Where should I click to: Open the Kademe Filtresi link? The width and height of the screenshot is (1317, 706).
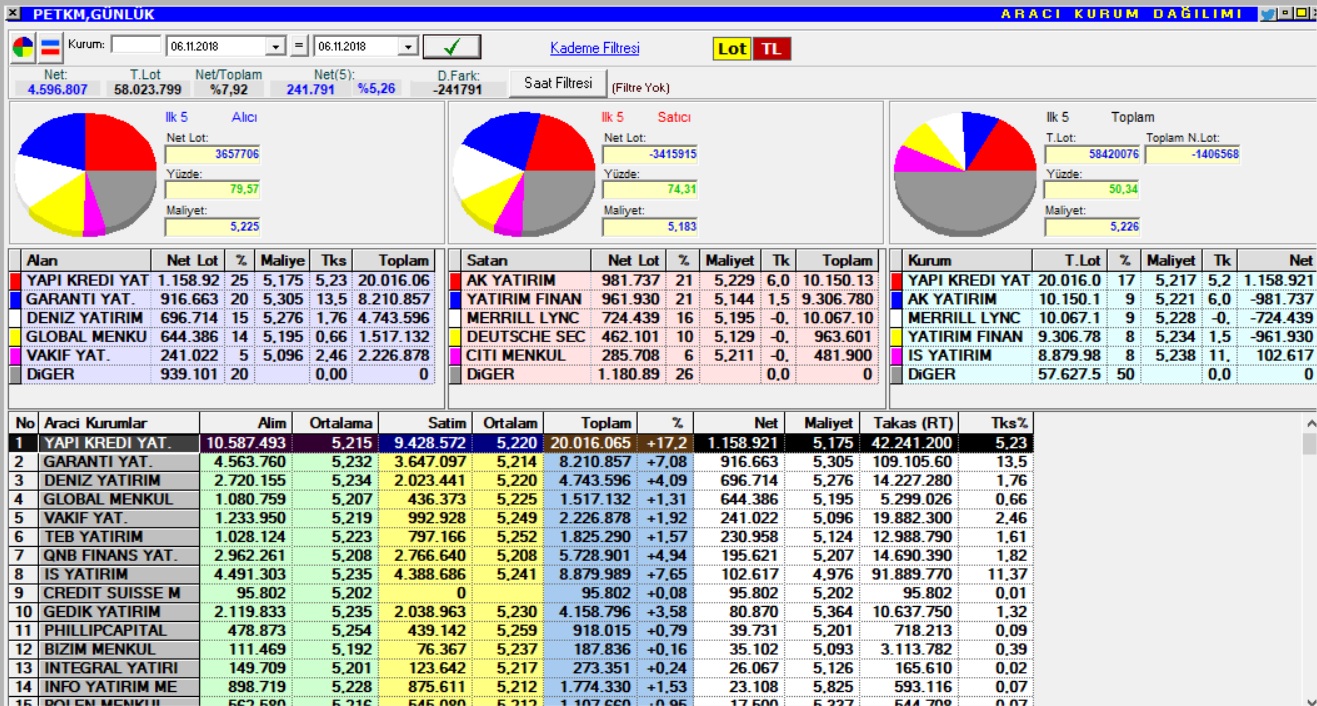[595, 48]
